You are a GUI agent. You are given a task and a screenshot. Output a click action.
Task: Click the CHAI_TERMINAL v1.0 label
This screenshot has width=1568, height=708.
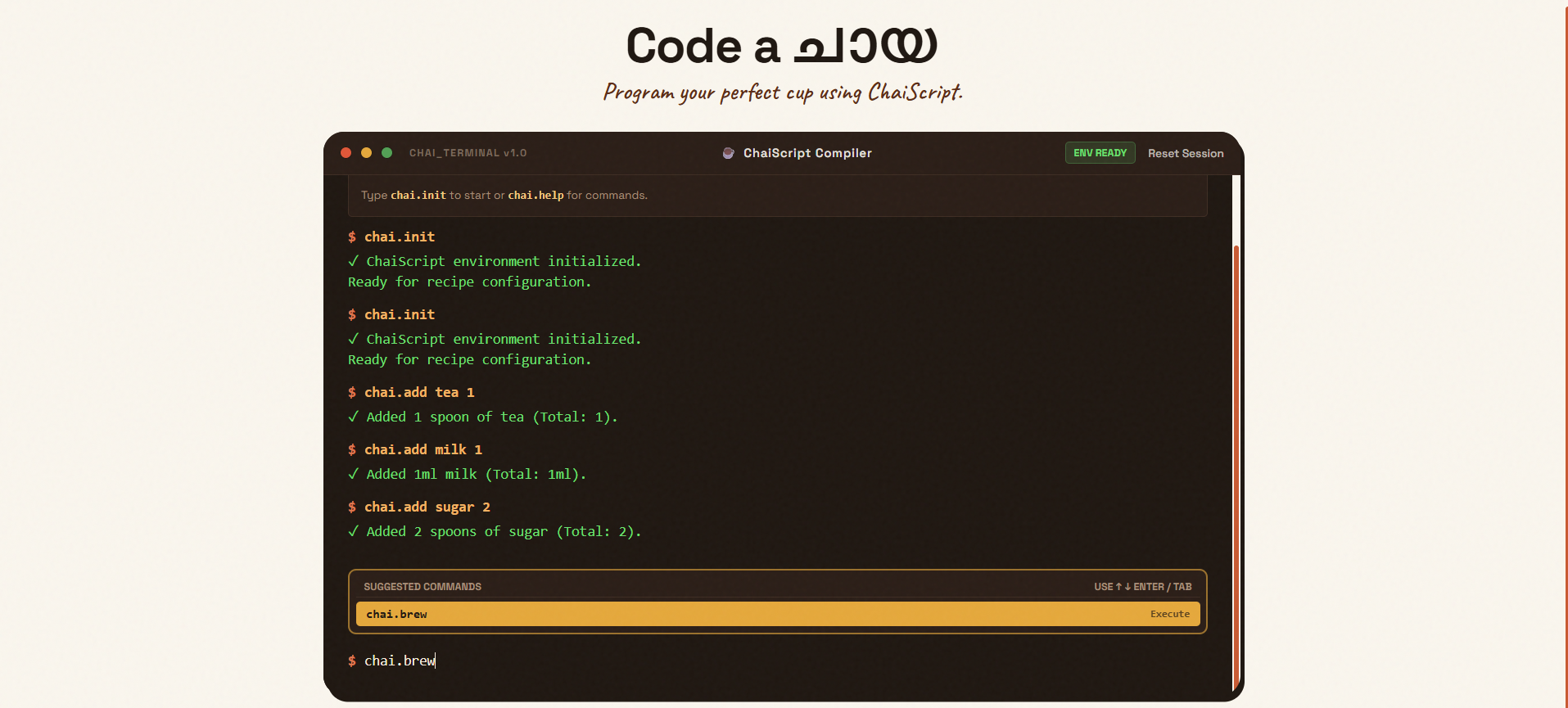[468, 153]
